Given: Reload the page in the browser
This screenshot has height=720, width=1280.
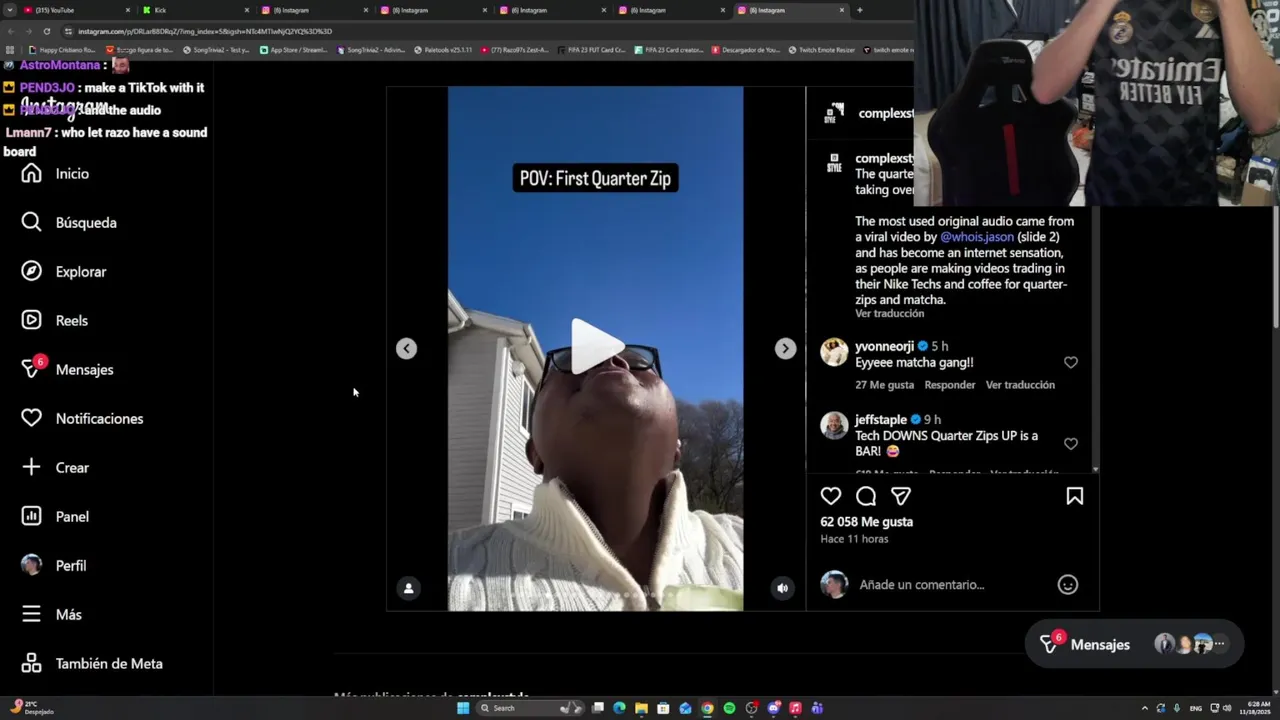Looking at the screenshot, I should [x=46, y=31].
